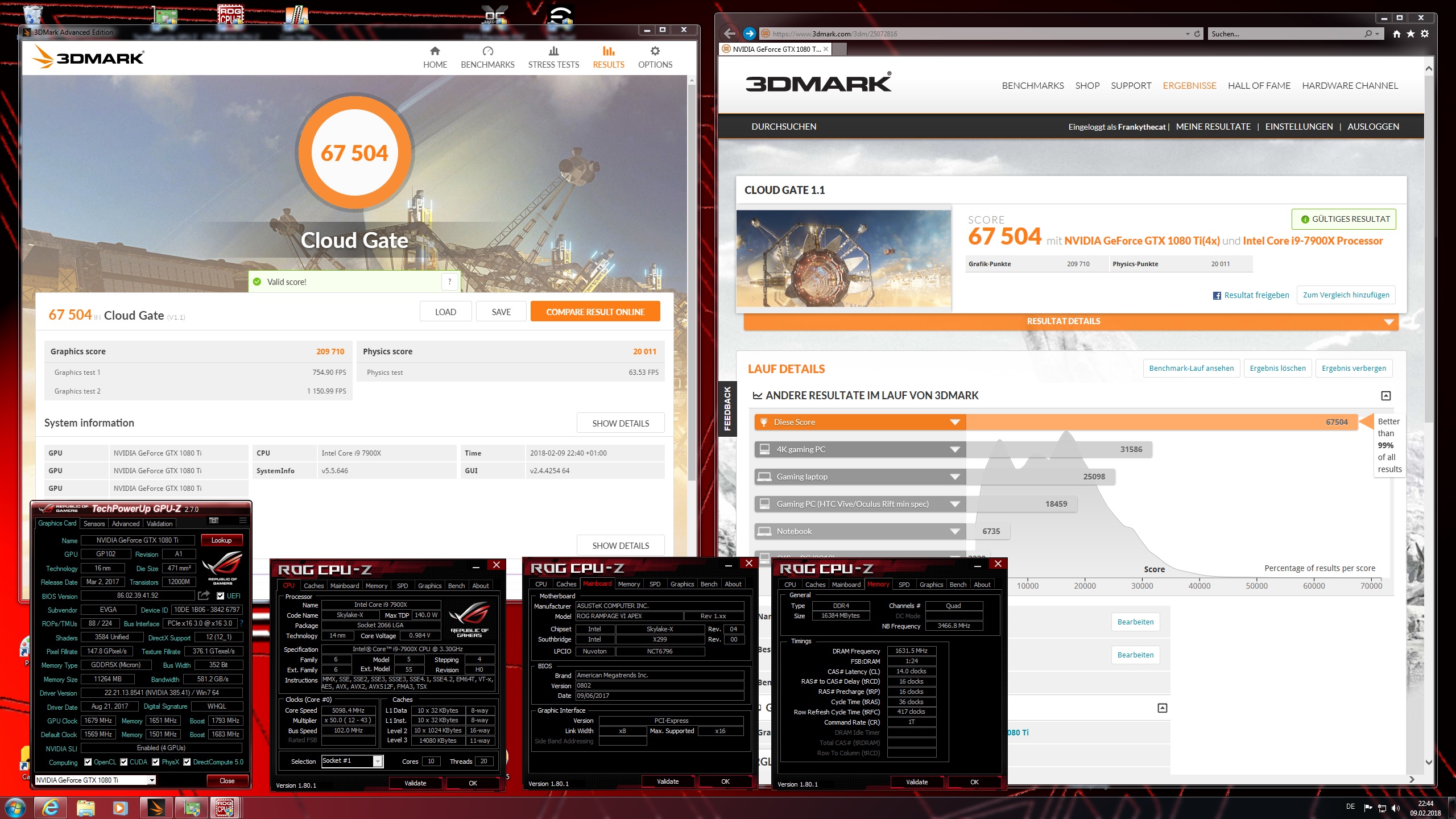This screenshot has height=819, width=1456.
Task: Open Windows Media Player taskbar icon
Action: [121, 808]
